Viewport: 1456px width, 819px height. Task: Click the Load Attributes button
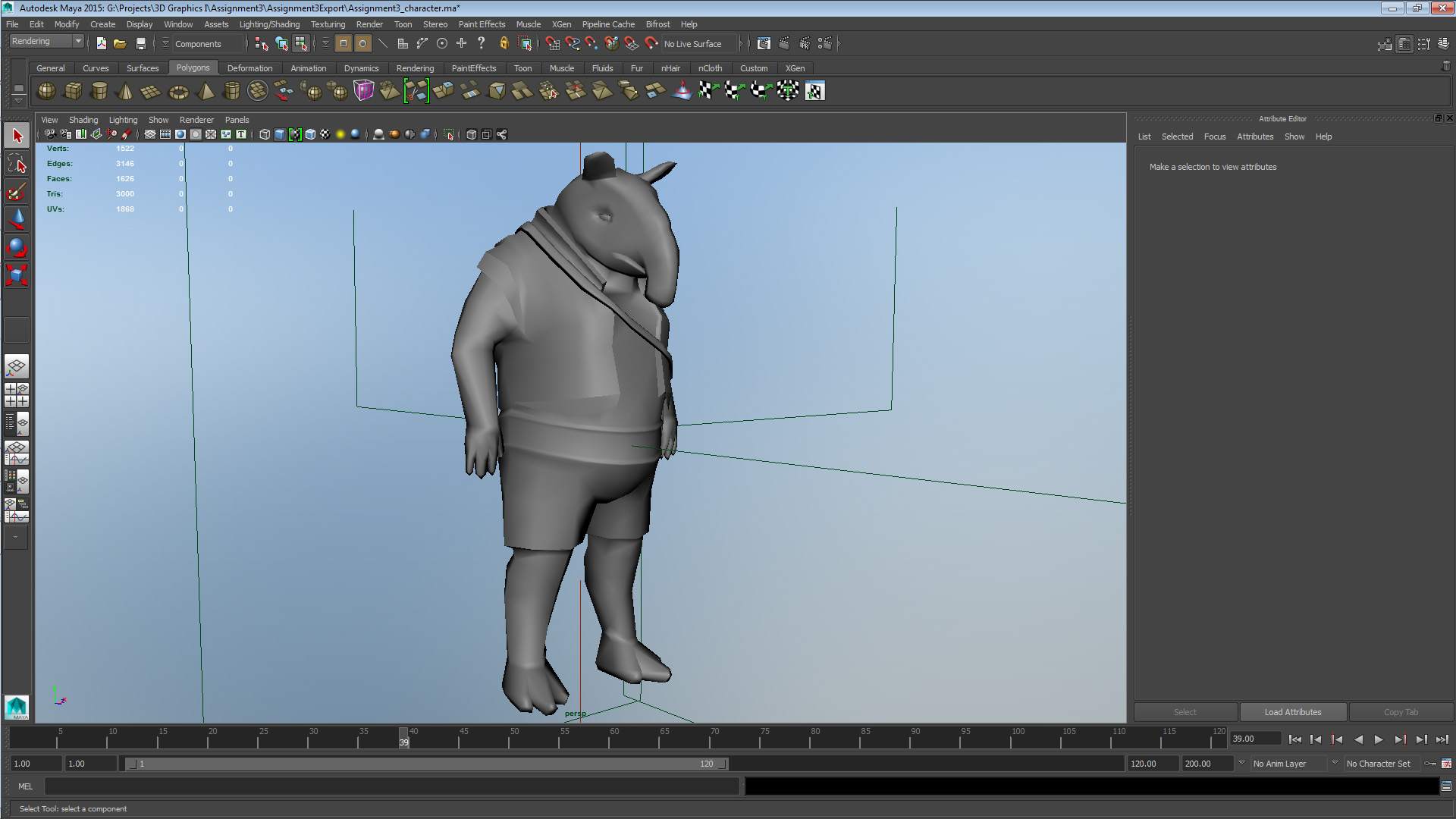pos(1293,712)
